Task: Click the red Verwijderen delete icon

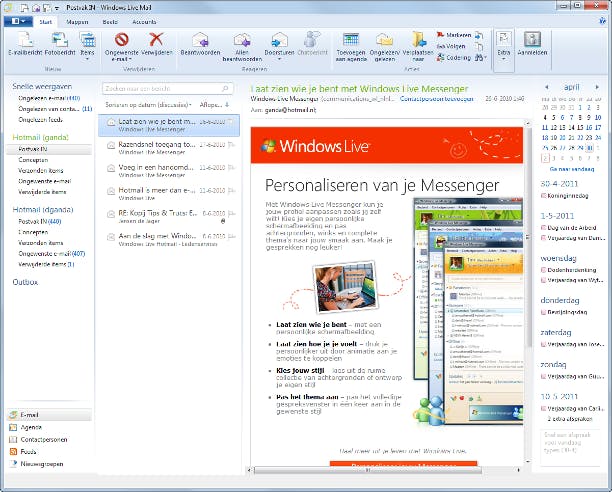Action: pos(156,40)
